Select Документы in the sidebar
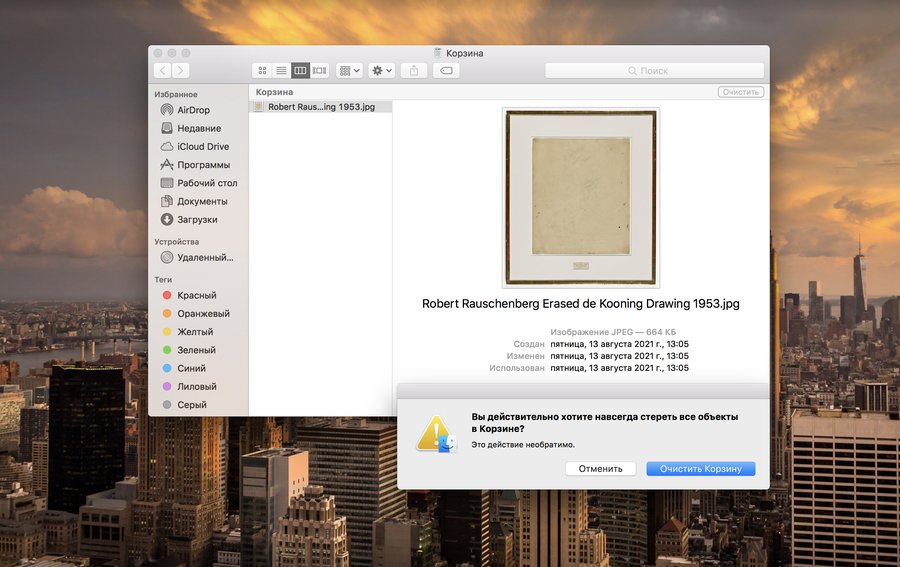Image resolution: width=900 pixels, height=567 pixels. point(202,201)
